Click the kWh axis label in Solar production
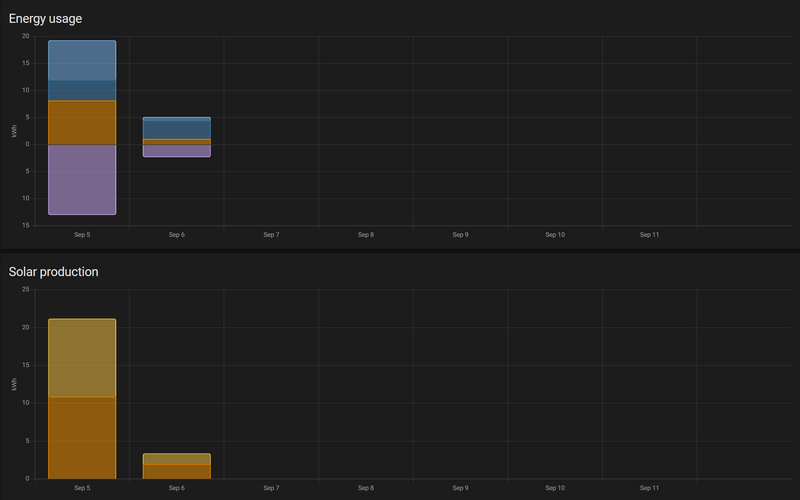The width and height of the screenshot is (800, 500). [x=14, y=384]
